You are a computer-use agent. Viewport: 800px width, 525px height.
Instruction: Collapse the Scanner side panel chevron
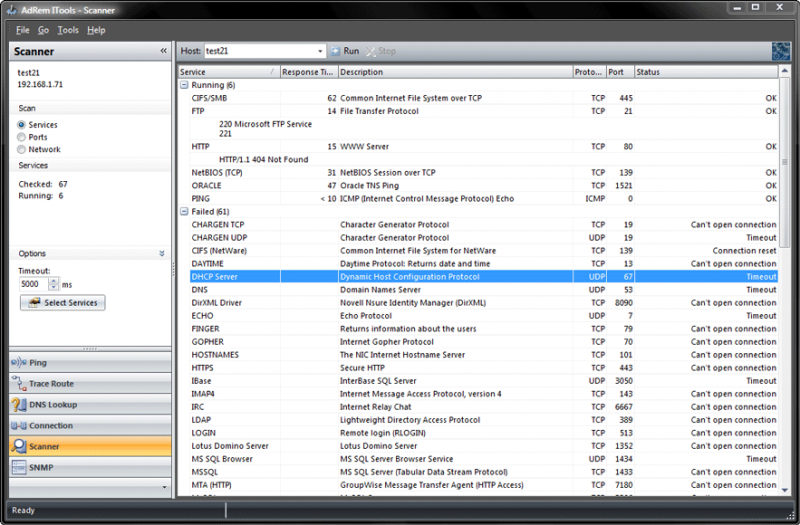pos(163,51)
